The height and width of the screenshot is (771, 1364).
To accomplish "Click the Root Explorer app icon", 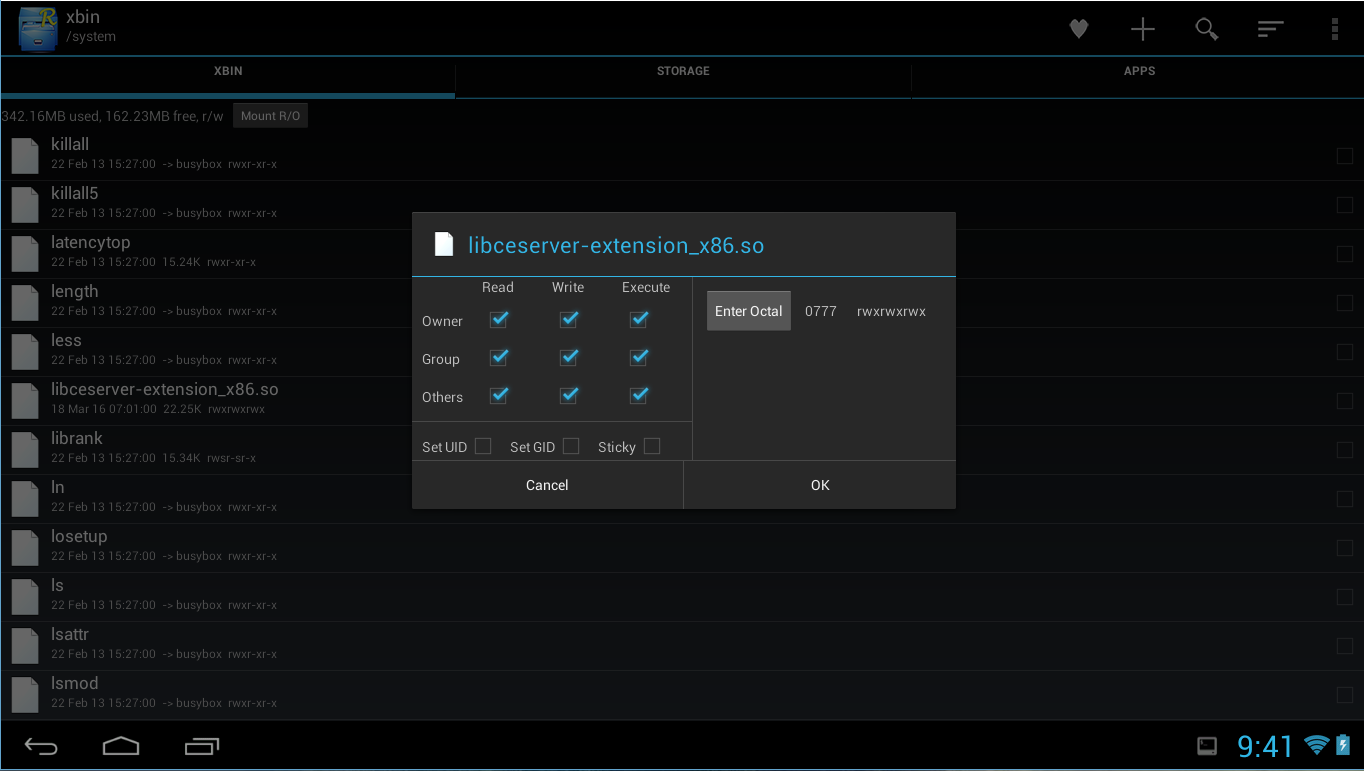I will pos(37,28).
